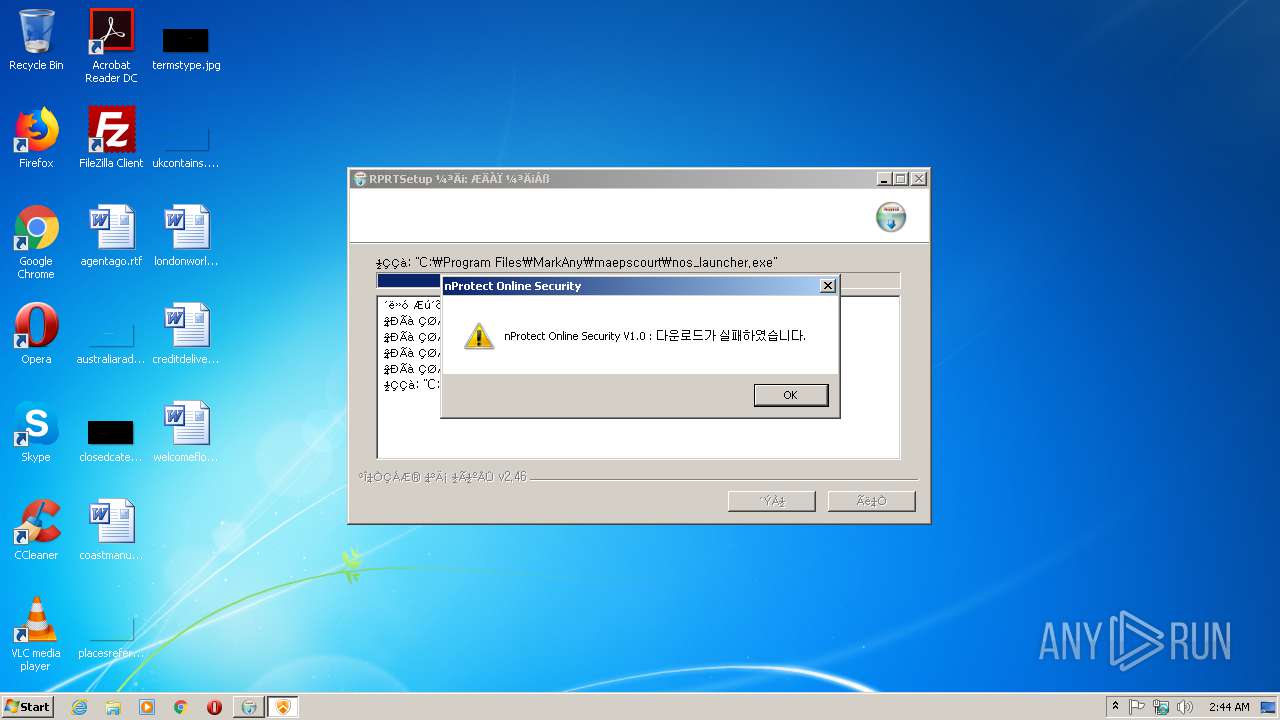Open volume speaker tray icon
The image size is (1280, 720).
coord(1185,707)
